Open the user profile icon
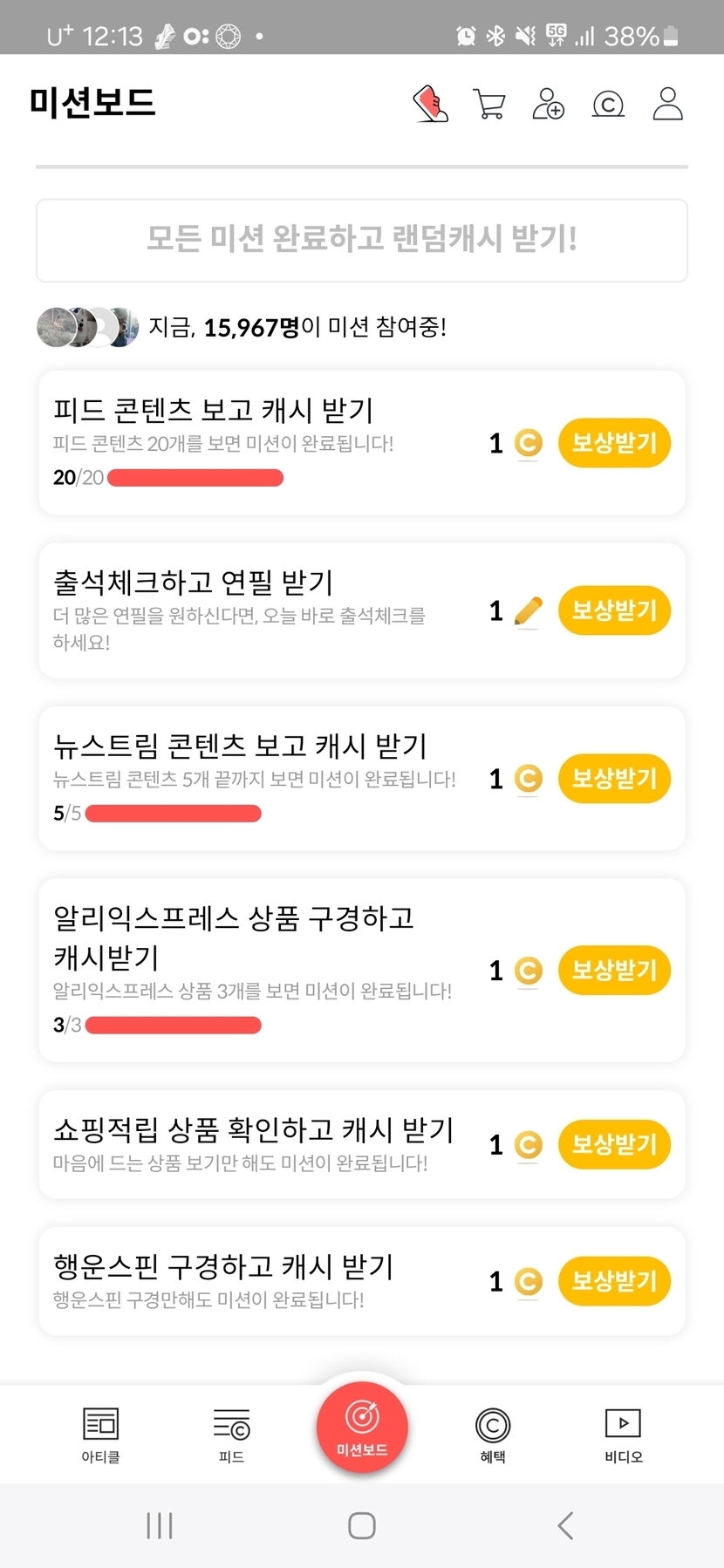Image resolution: width=724 pixels, height=1568 pixels. pyautogui.click(x=667, y=104)
